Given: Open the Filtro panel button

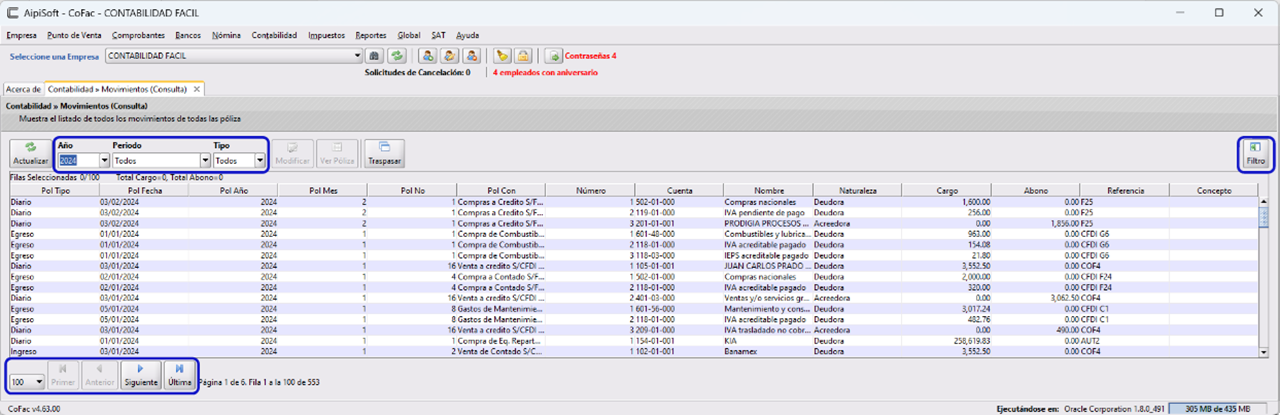Looking at the screenshot, I should (x=1255, y=153).
